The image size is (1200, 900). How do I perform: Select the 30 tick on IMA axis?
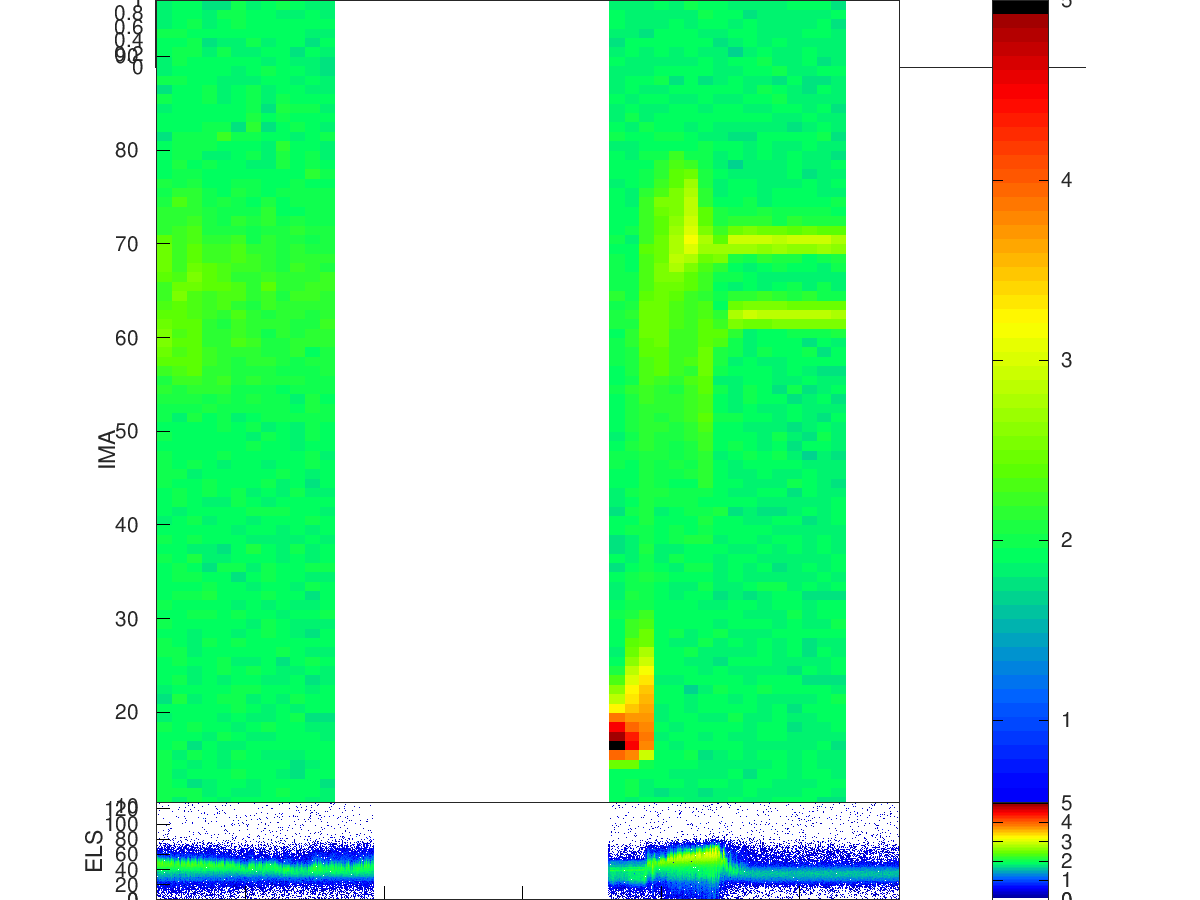point(126,618)
